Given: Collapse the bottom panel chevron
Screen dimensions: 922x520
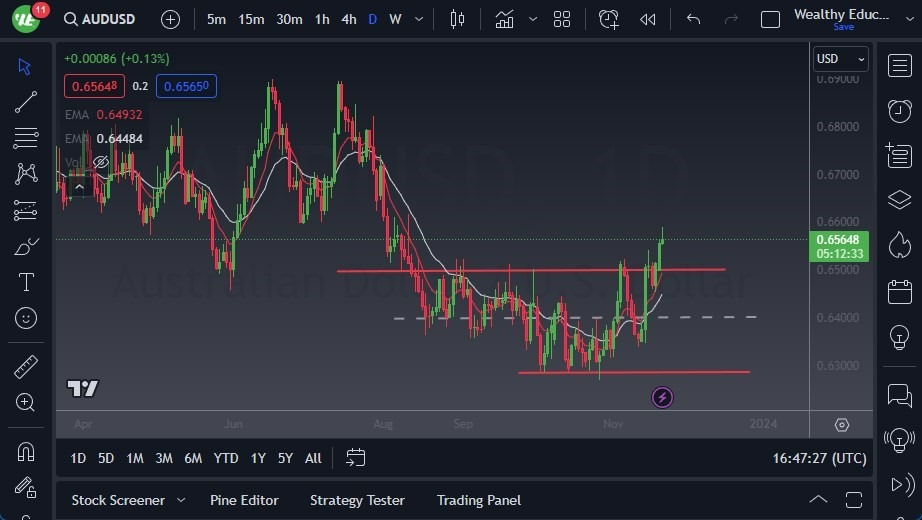Looking at the screenshot, I should pos(818,500).
